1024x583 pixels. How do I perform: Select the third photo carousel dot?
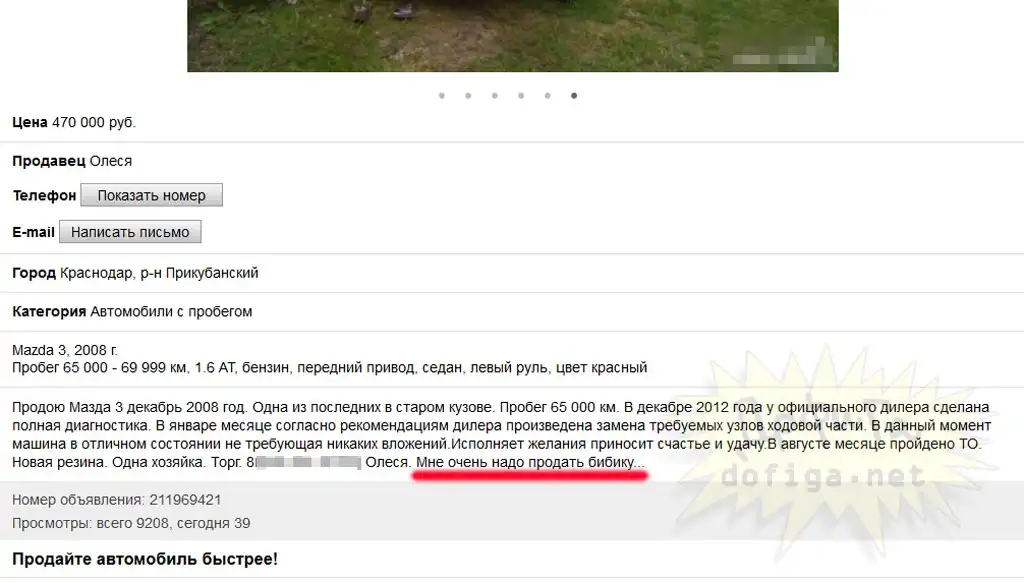(495, 96)
